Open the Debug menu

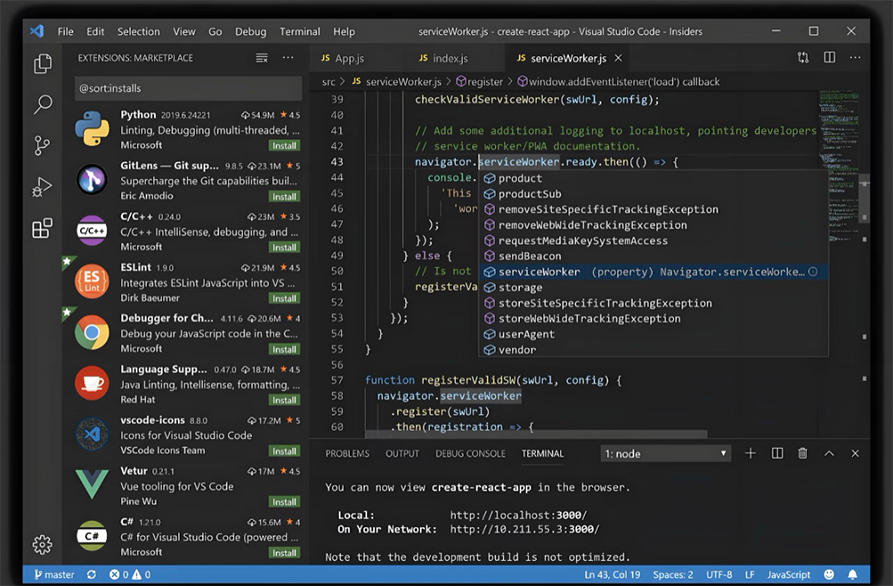tap(251, 31)
